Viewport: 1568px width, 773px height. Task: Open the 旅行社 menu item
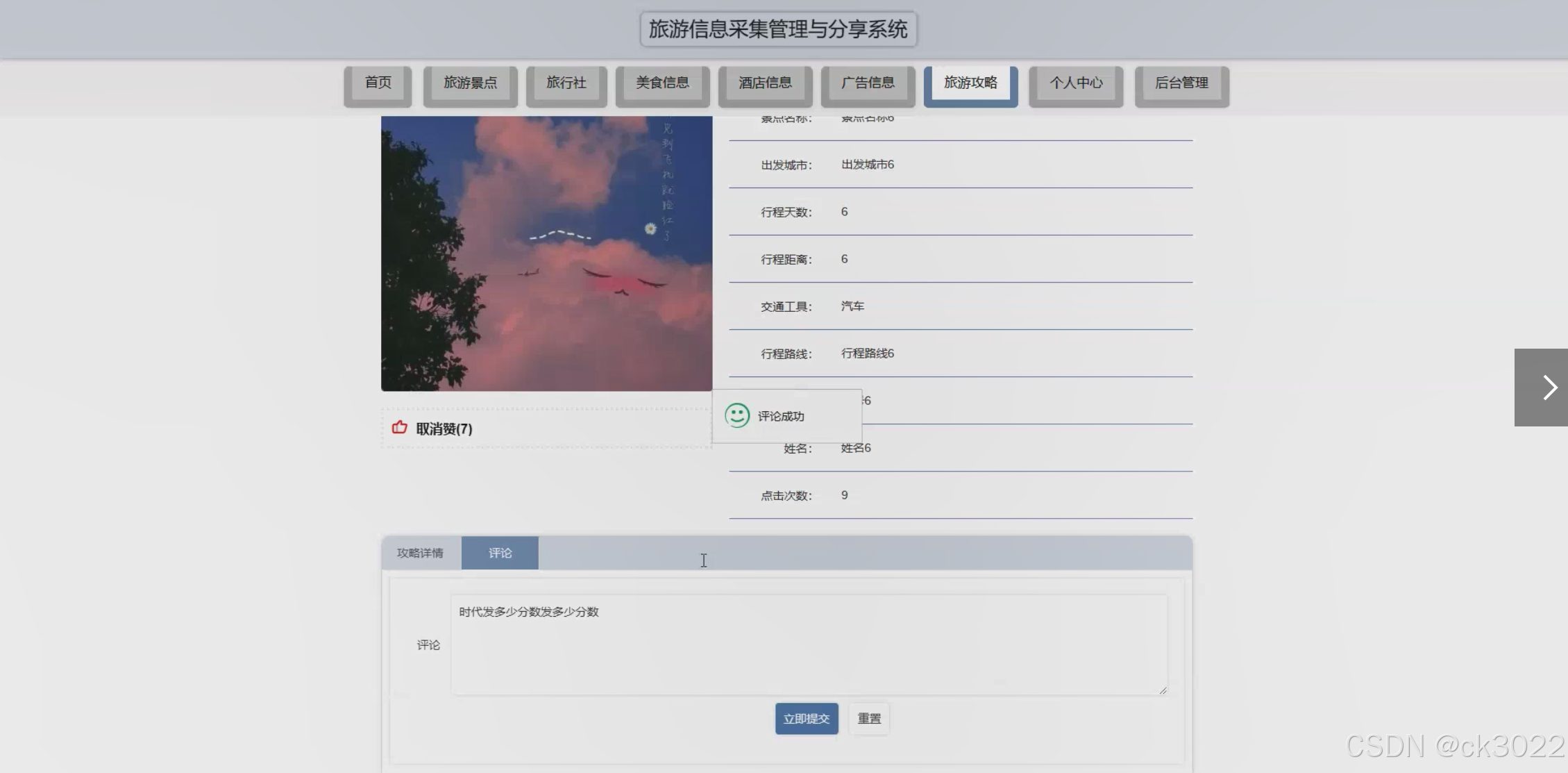pos(566,83)
